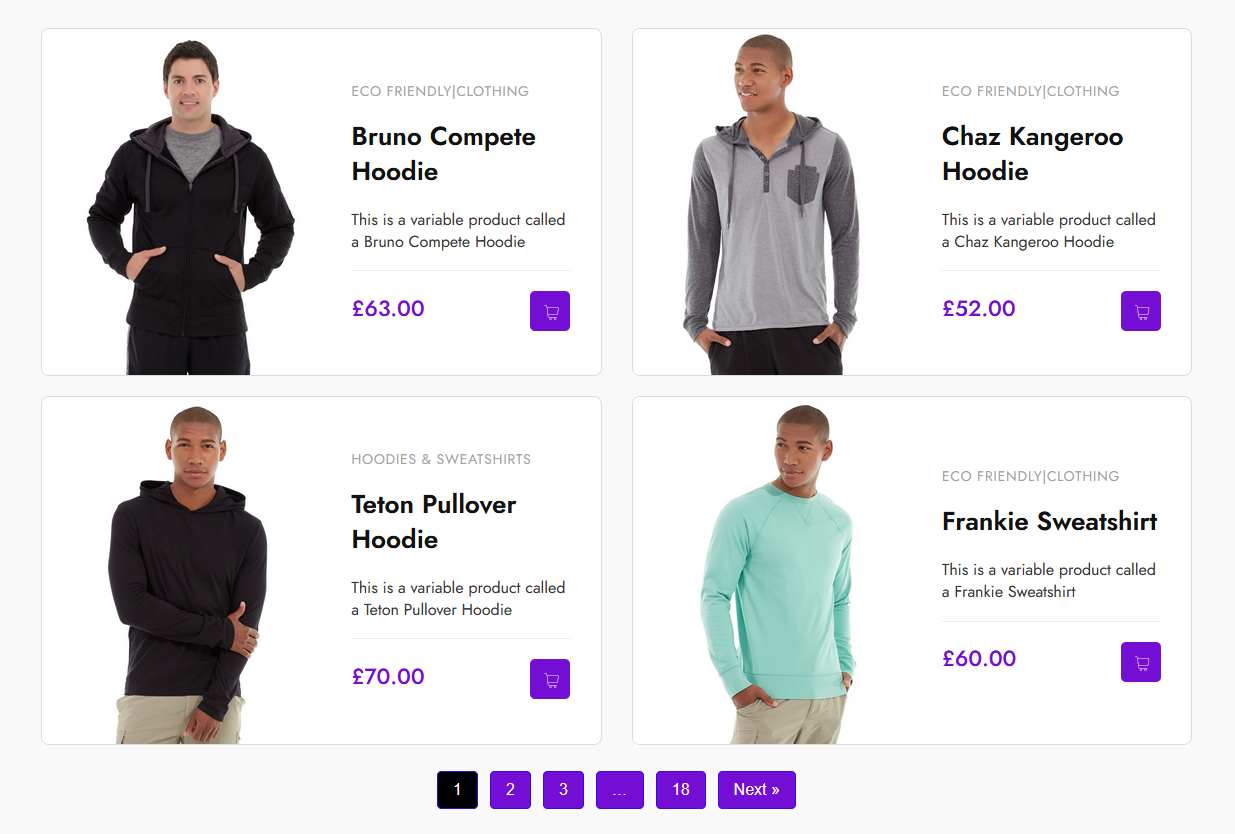Add Chaz Kangeroo Hoodie to cart
Image resolution: width=1235 pixels, height=834 pixels.
[1140, 311]
